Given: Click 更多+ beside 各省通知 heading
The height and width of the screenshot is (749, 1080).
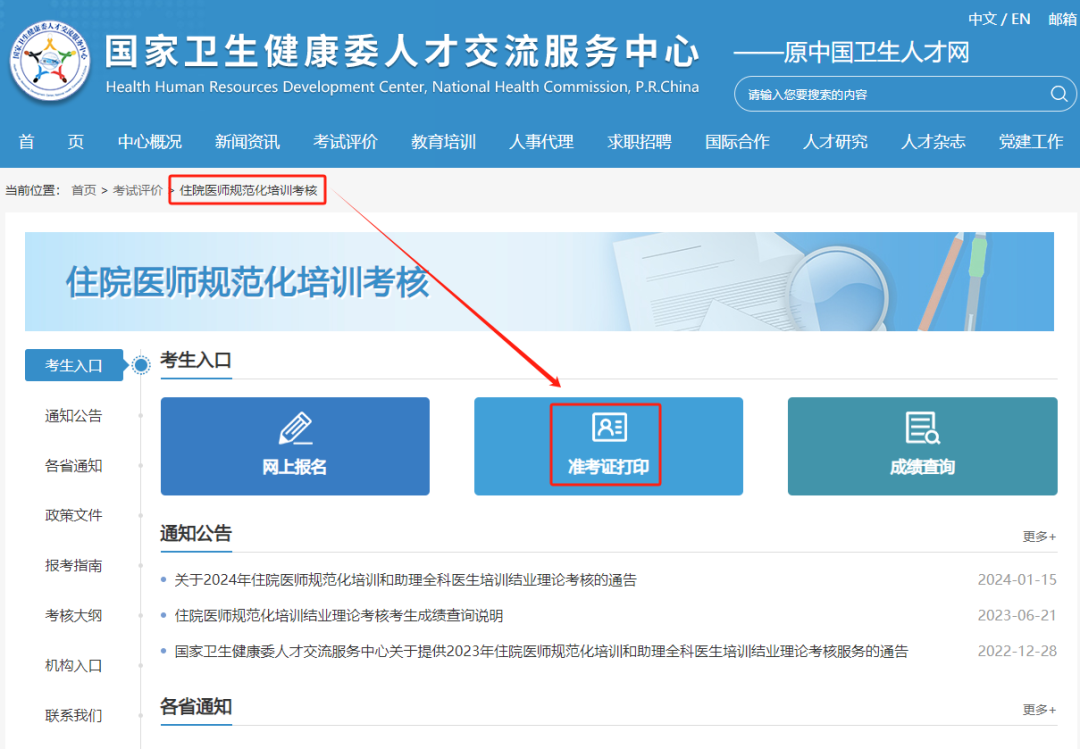Looking at the screenshot, I should [x=1039, y=709].
